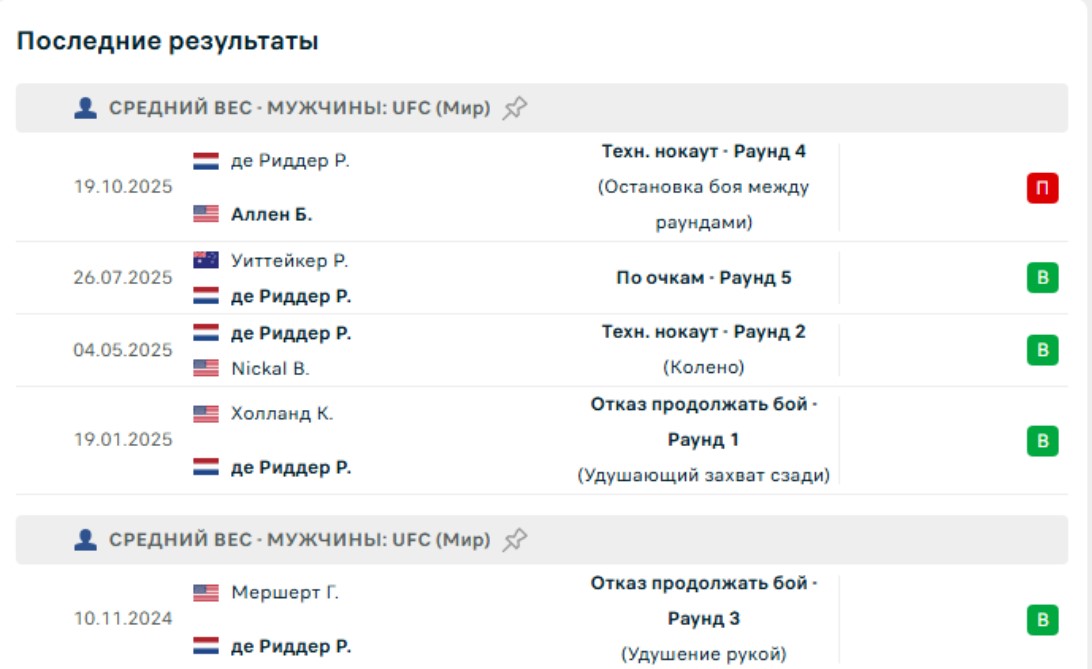This screenshot has width=1092, height=669.
Task: Click the person icon in the header above the 19.10.2025 fight
Action: click(x=86, y=108)
